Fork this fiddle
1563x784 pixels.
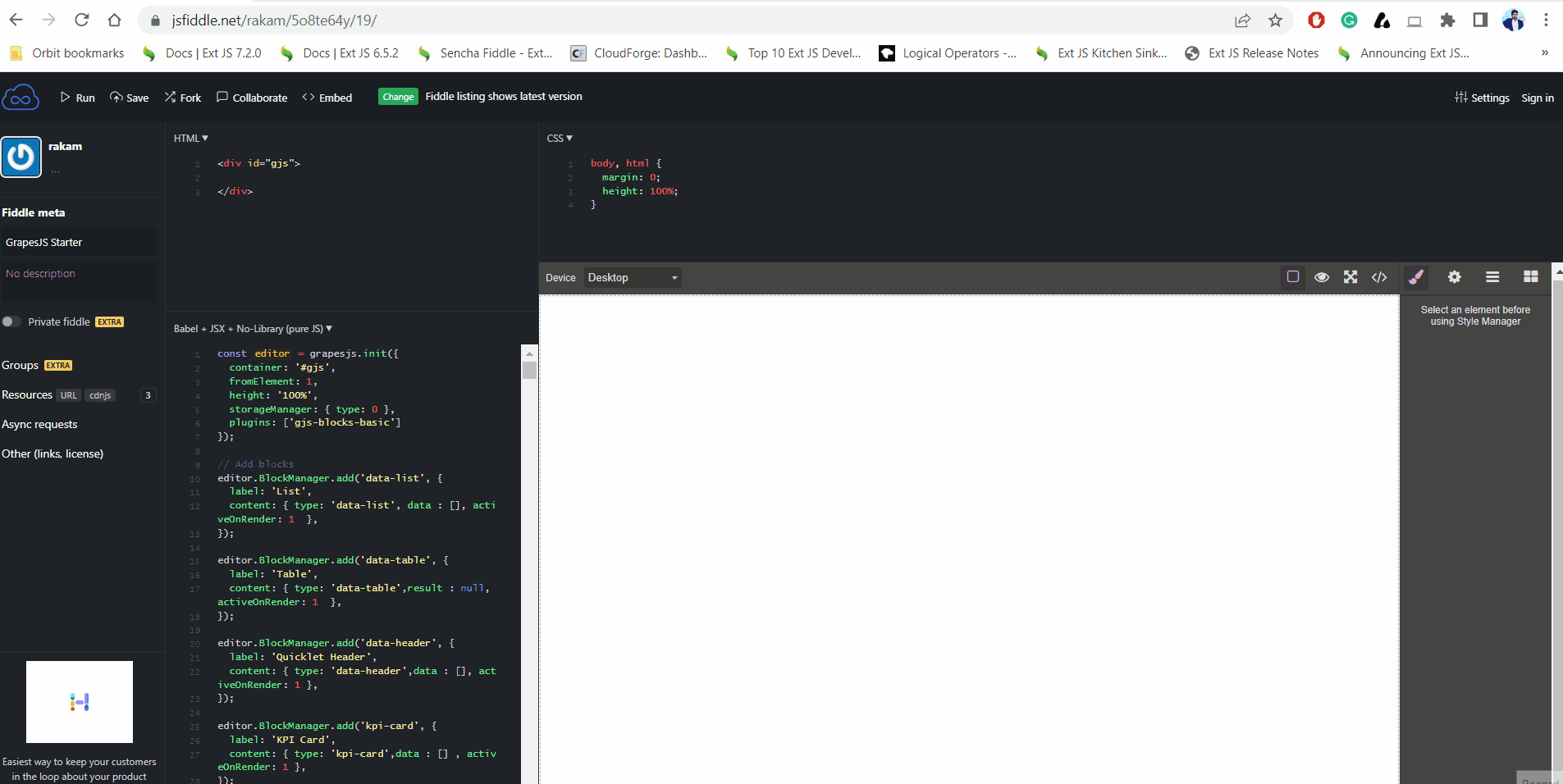(x=183, y=98)
